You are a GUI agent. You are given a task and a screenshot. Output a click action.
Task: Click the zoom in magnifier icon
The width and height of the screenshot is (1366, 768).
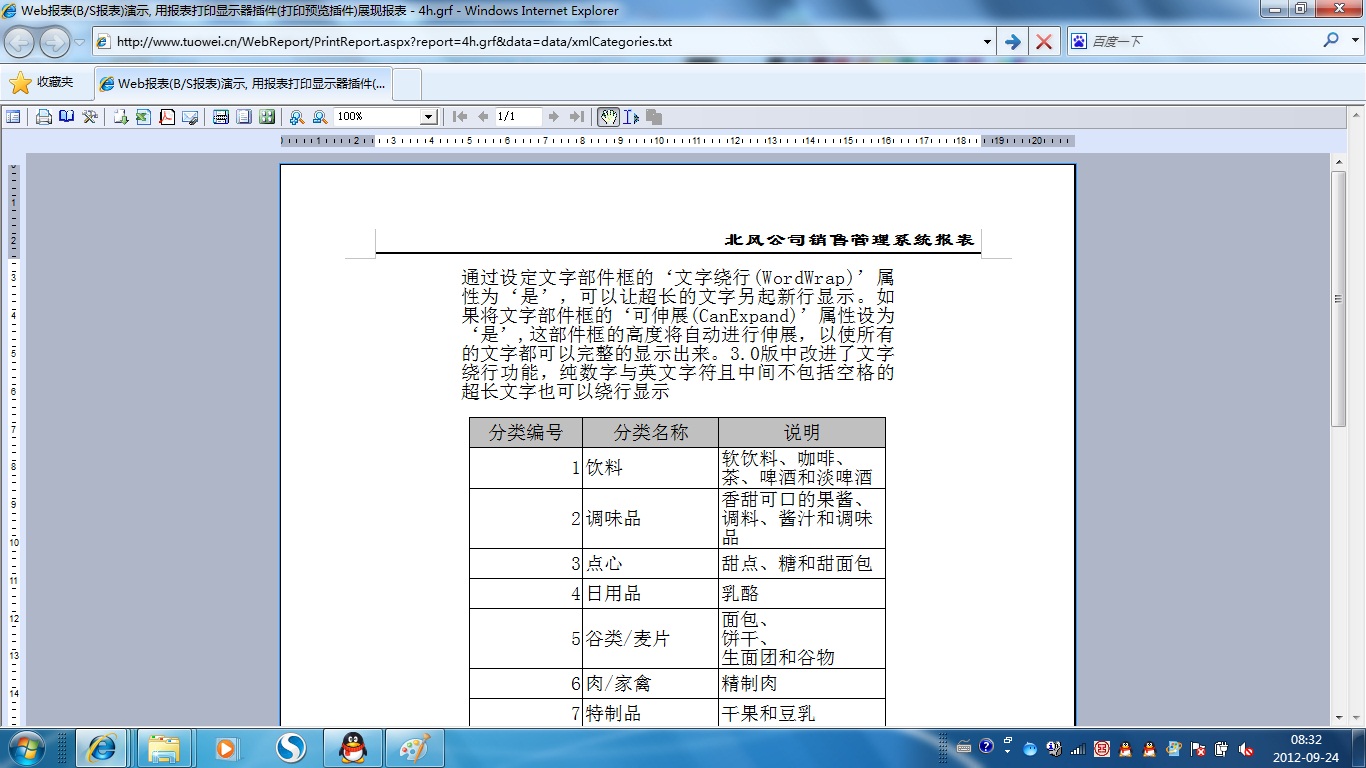click(x=297, y=117)
